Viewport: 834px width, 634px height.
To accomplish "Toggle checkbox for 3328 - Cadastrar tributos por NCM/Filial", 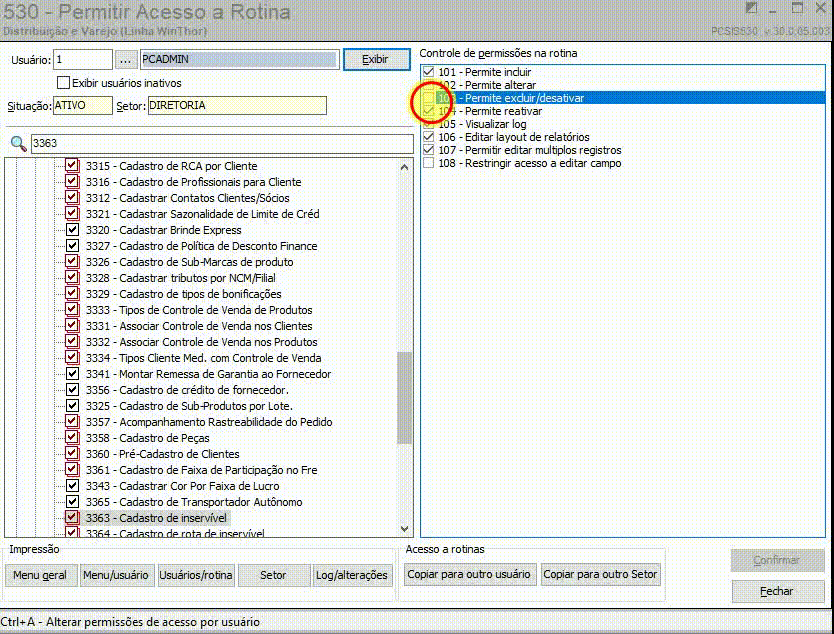I will [x=72, y=278].
